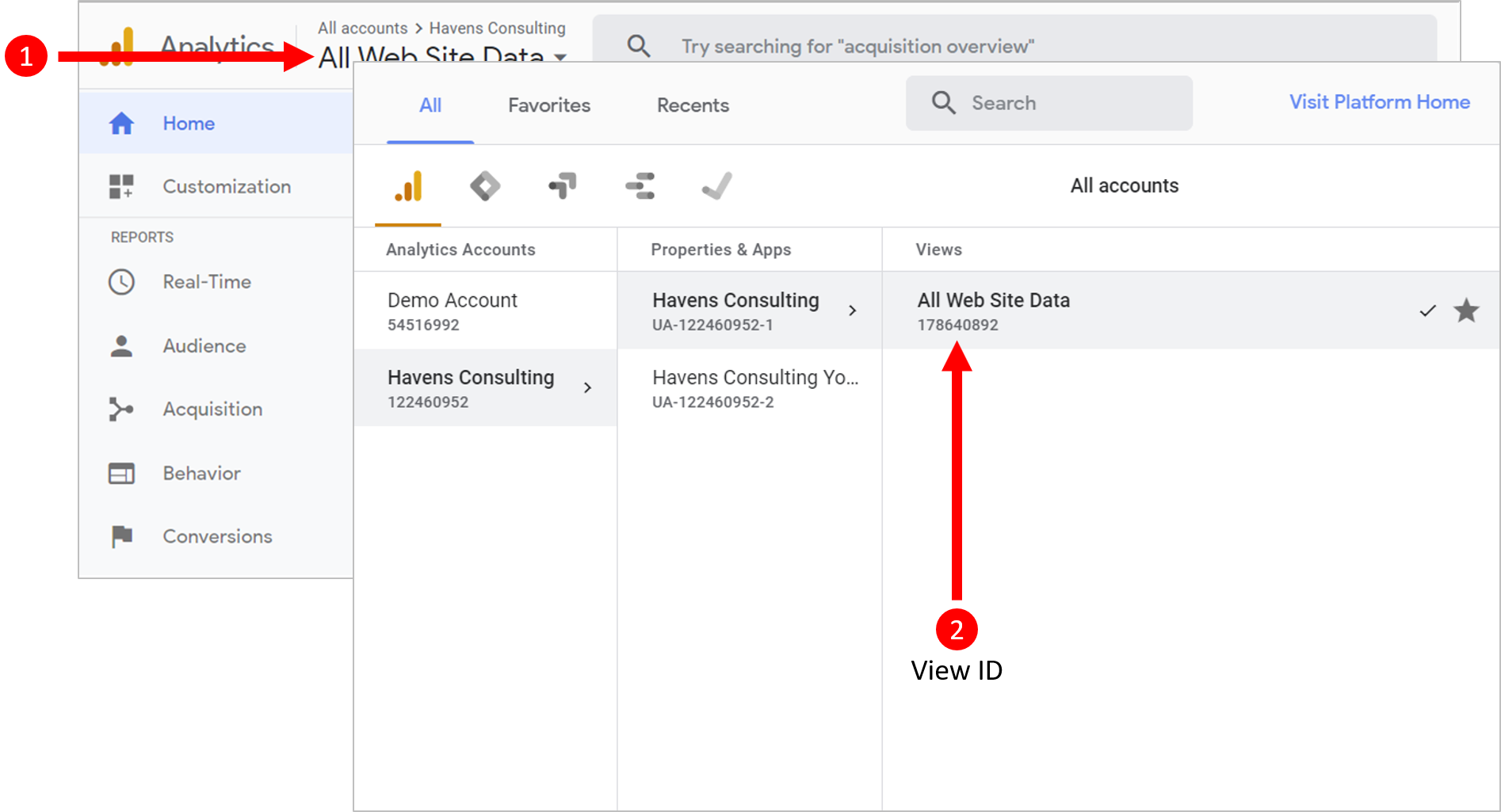The height and width of the screenshot is (812, 1501).
Task: Open Conversions reports
Action: pyautogui.click(x=216, y=537)
